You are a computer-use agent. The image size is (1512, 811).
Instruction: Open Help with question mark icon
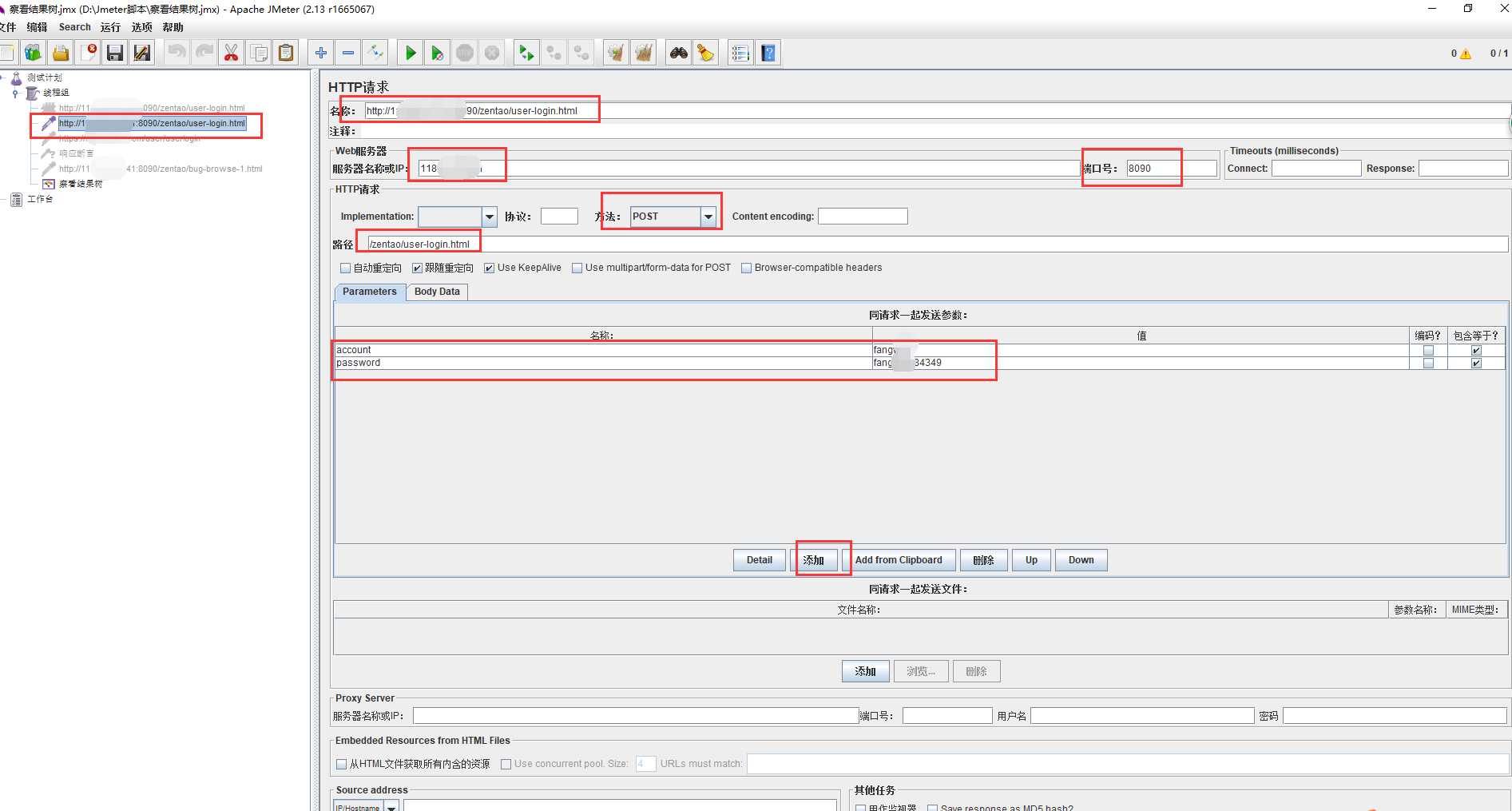click(x=768, y=54)
